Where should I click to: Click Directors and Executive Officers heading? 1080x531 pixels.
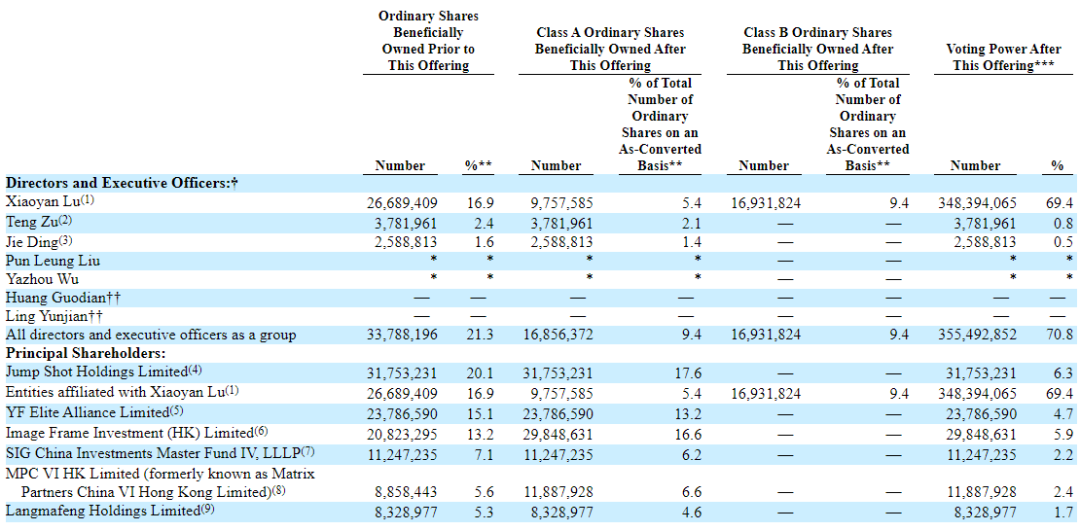click(122, 183)
